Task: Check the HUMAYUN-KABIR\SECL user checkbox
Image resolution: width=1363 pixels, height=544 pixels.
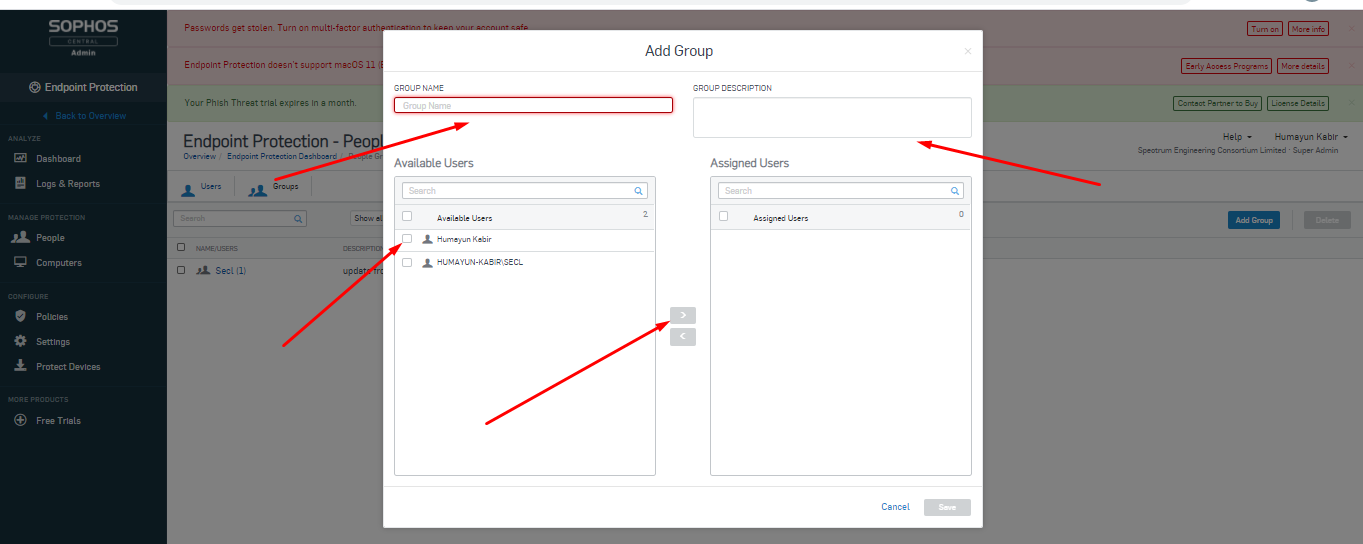Action: point(407,262)
